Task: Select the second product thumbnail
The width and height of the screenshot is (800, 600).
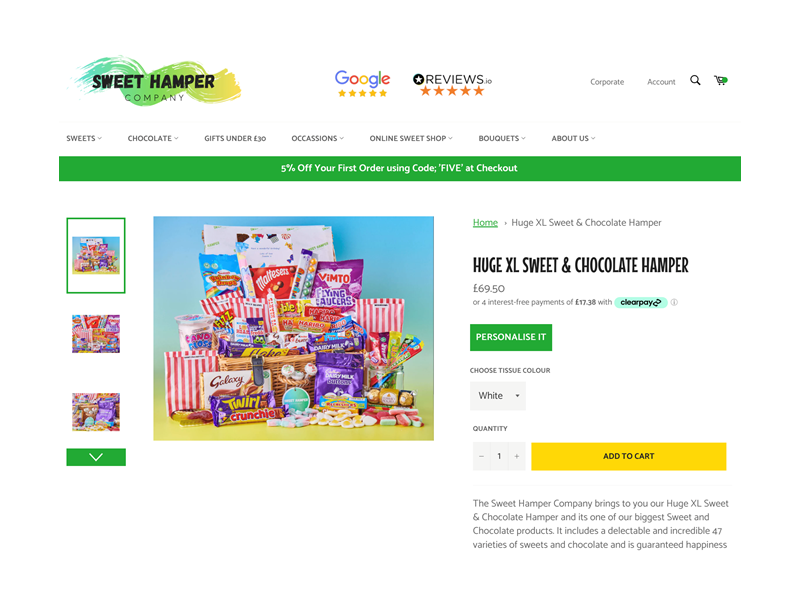Action: click(96, 334)
